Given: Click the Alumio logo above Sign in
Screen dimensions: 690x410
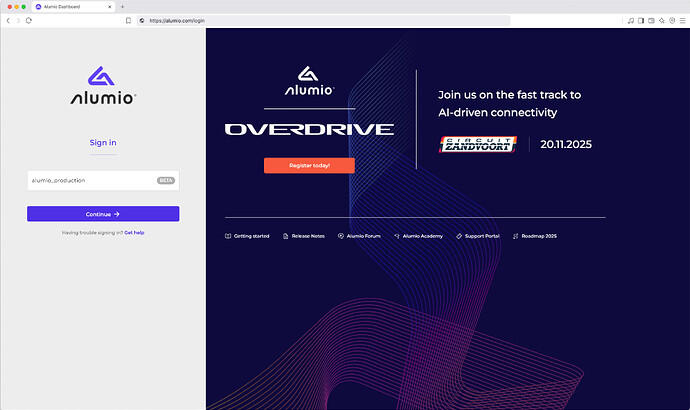Looking at the screenshot, I should (103, 85).
